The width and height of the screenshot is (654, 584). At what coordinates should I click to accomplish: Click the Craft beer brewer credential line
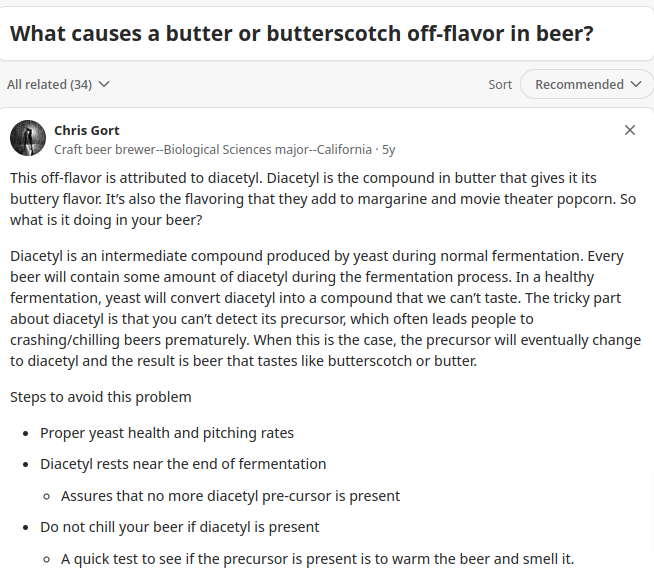[213, 150]
